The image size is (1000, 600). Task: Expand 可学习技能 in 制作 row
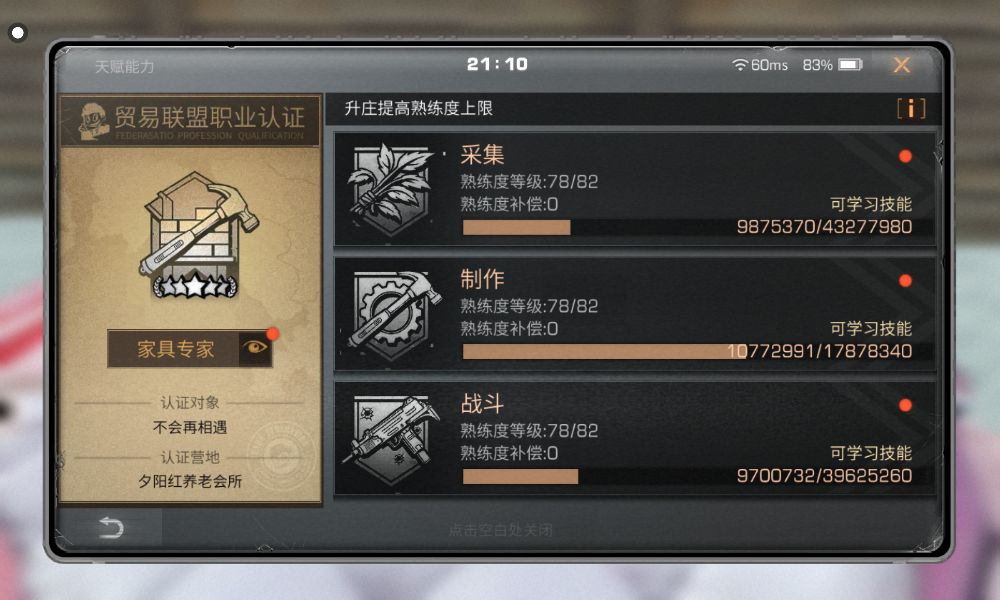871,328
